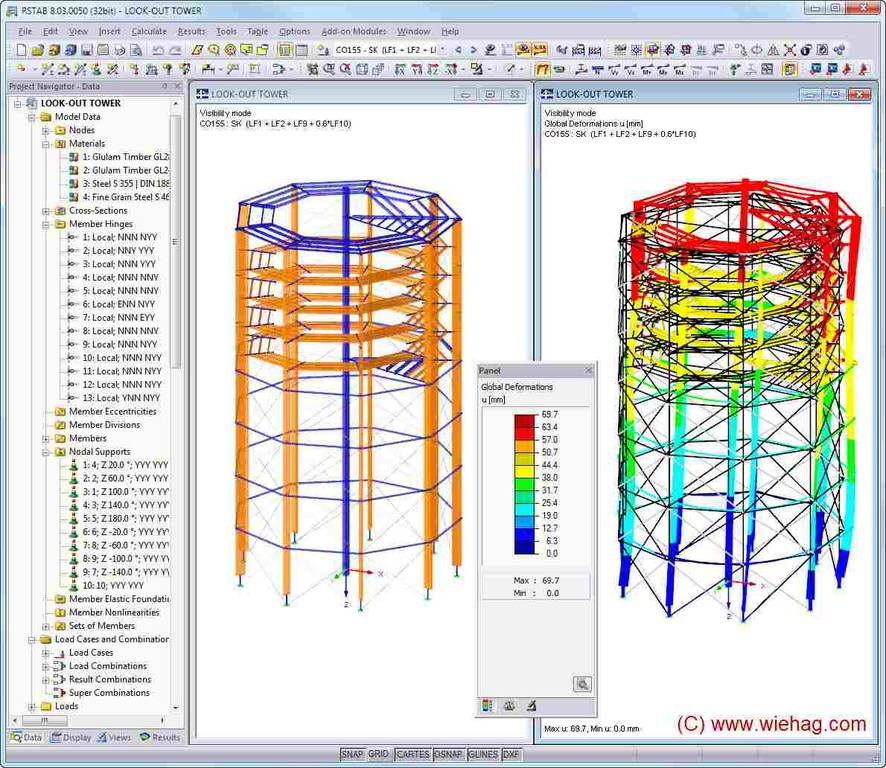Click dark blue 6.3 legend color swatch

pyautogui.click(x=524, y=548)
